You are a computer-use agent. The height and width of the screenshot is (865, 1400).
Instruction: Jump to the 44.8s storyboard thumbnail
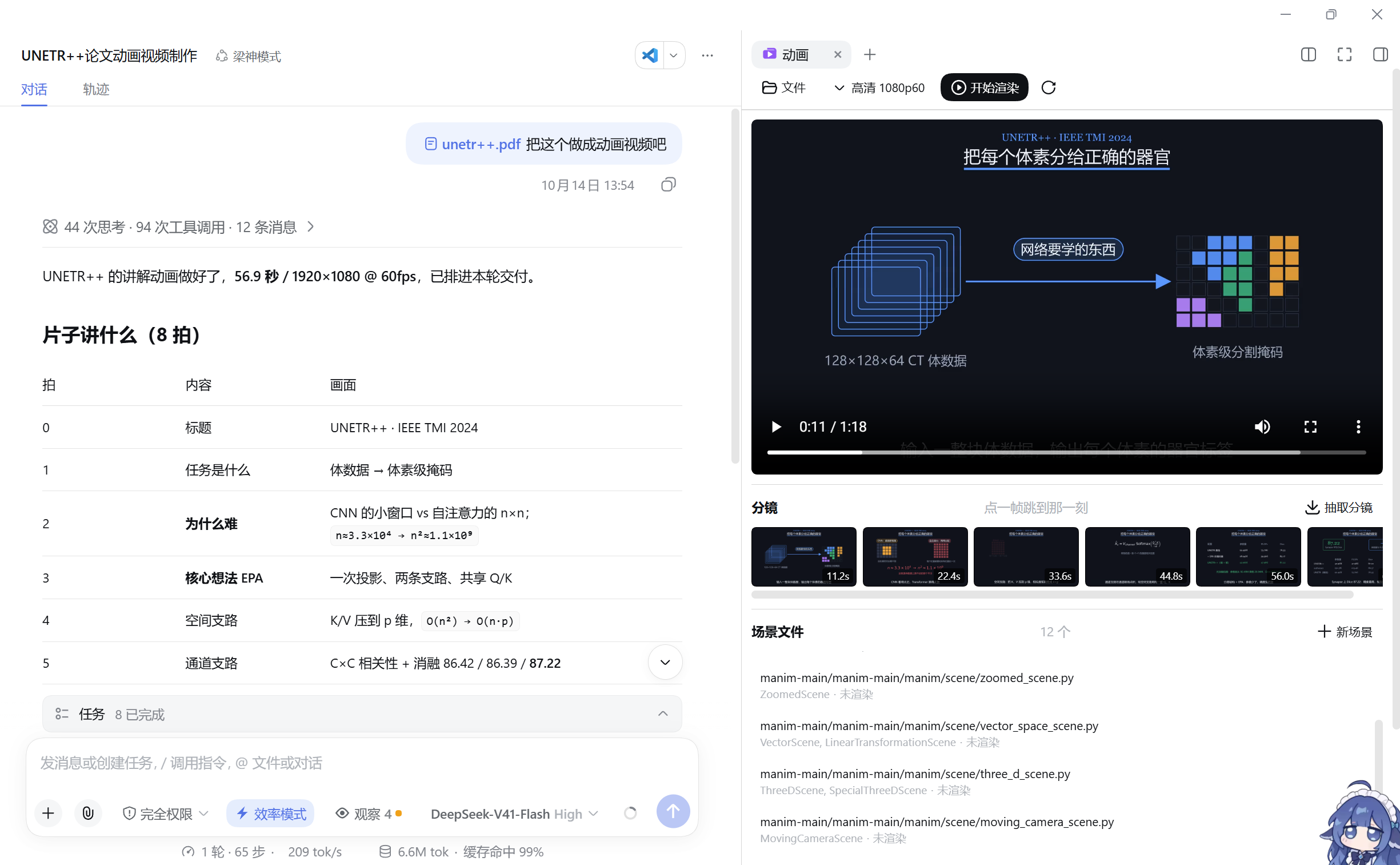tap(1137, 557)
